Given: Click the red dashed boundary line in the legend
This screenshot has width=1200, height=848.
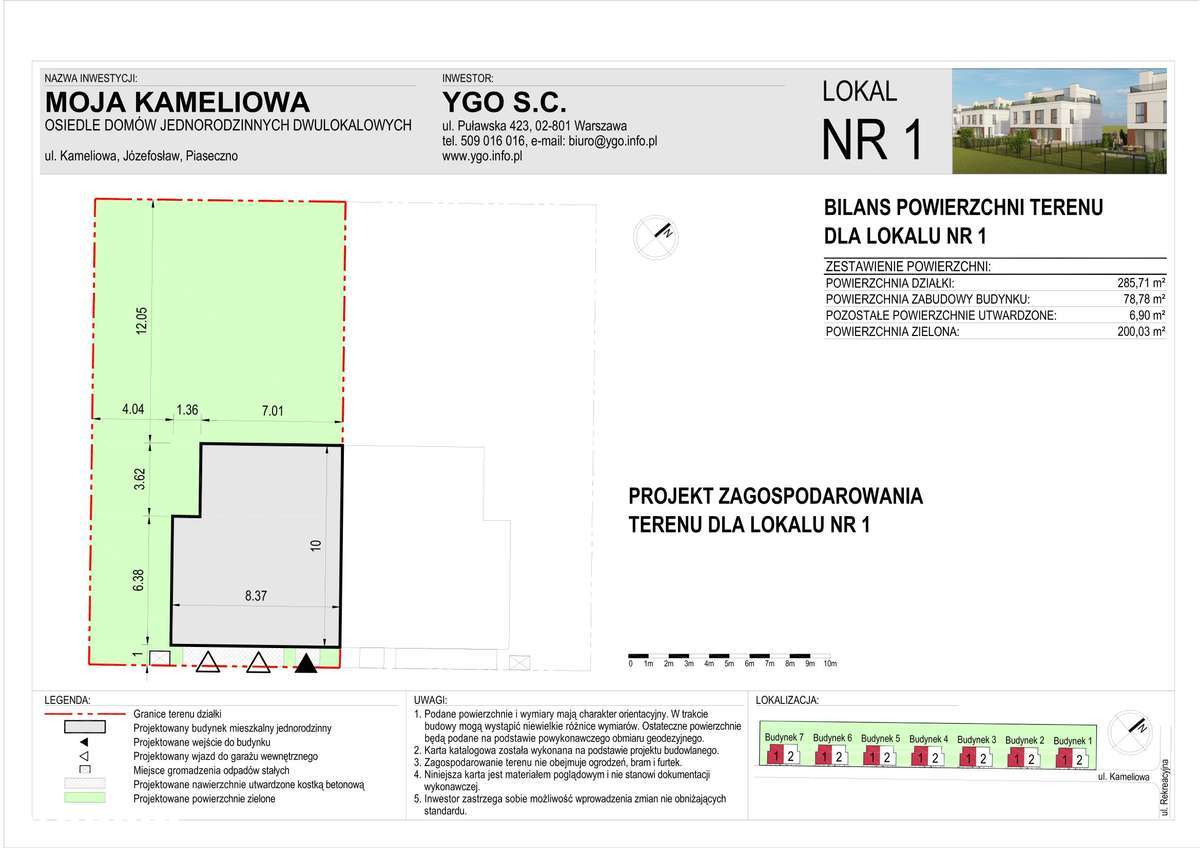Looking at the screenshot, I should [85, 715].
